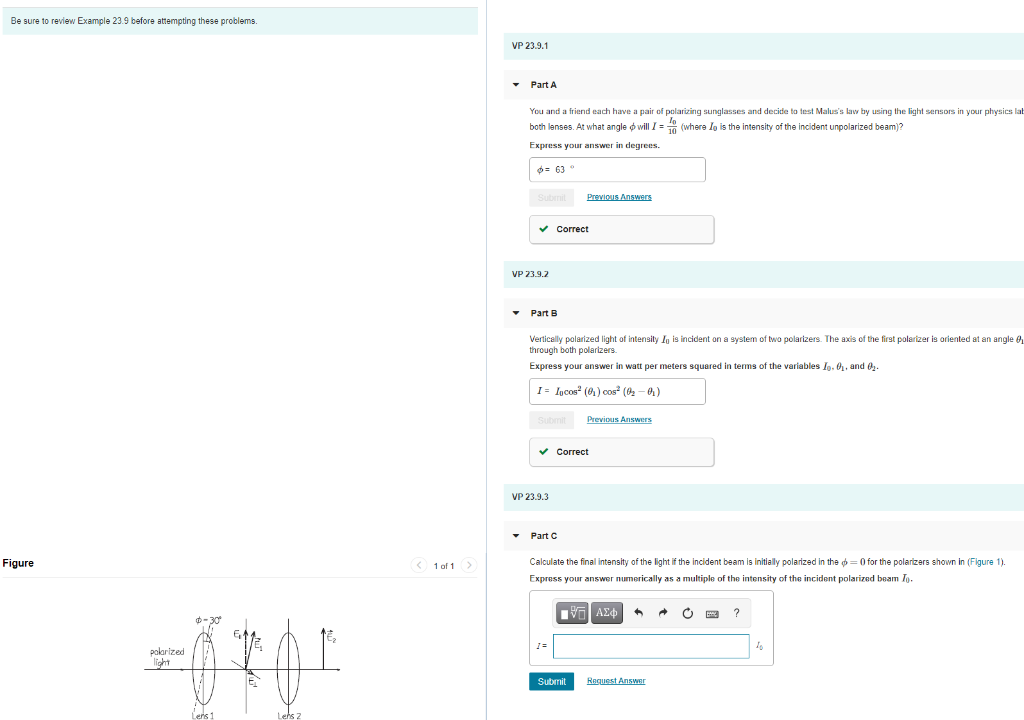Screen dimensions: 1024x720
Task: Click inside the I= answer input field
Action: [x=651, y=646]
